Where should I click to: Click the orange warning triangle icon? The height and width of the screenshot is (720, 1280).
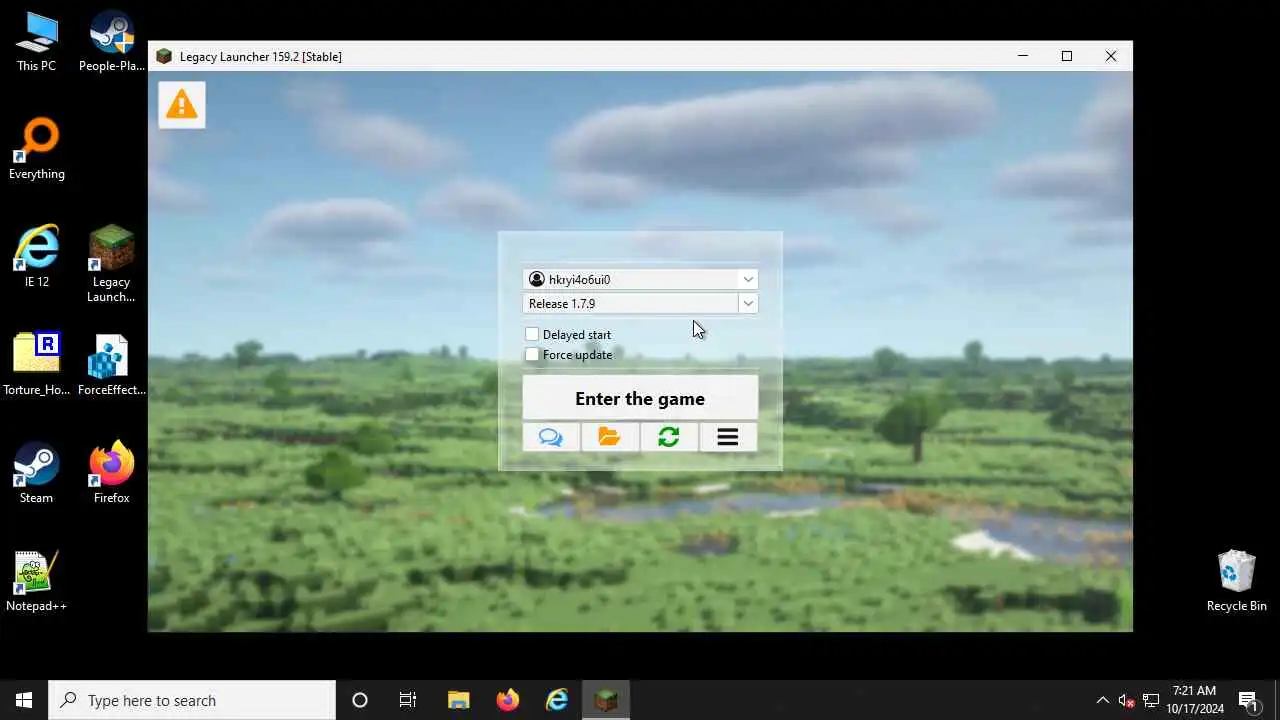pyautogui.click(x=182, y=104)
